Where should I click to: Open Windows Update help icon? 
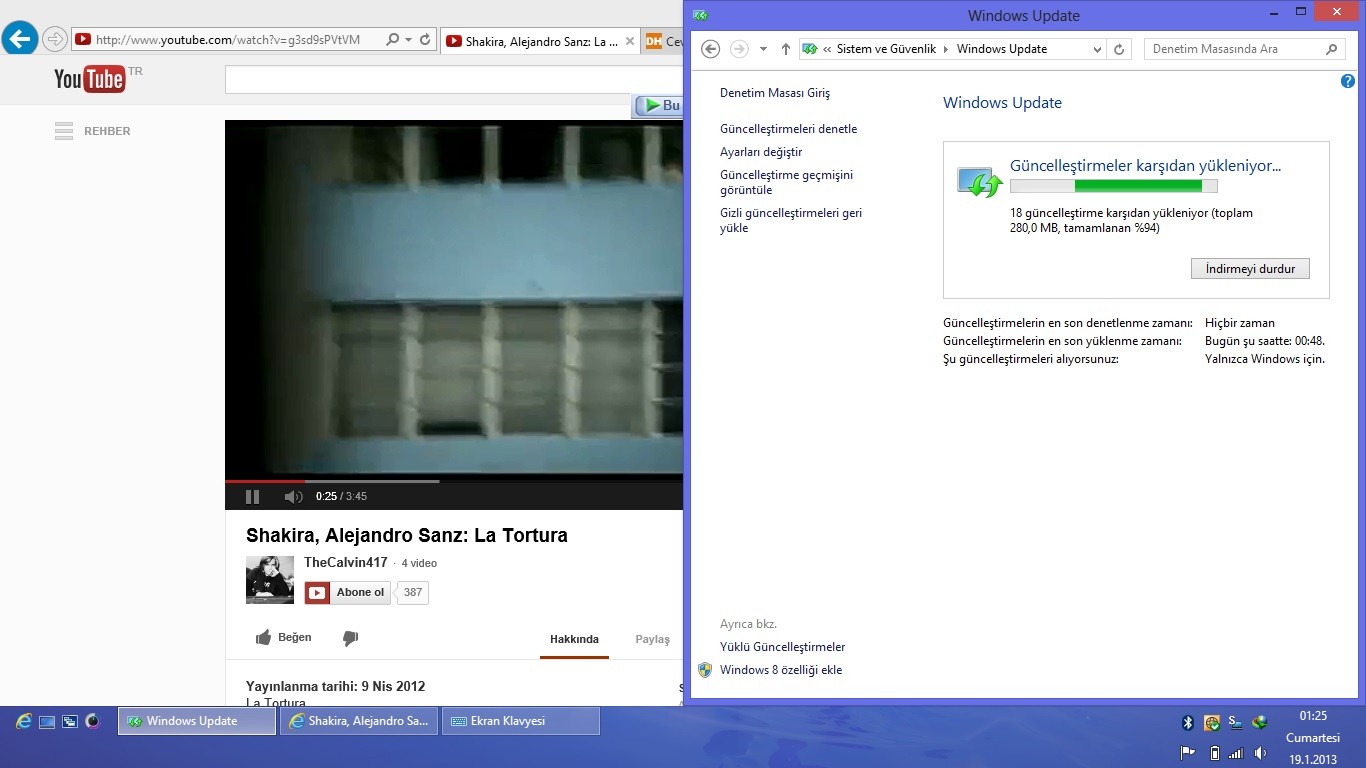coord(1347,81)
